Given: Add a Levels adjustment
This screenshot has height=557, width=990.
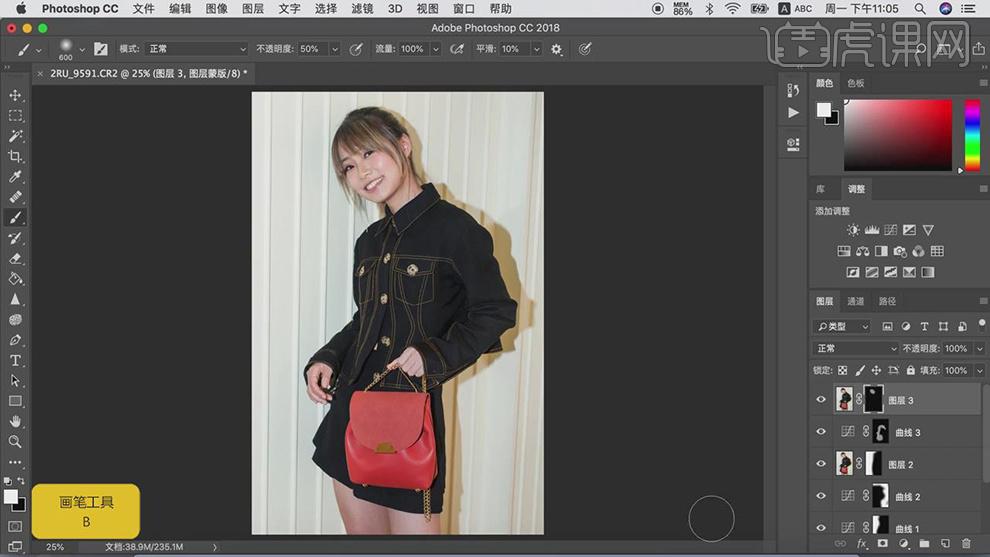Looking at the screenshot, I should click(872, 230).
